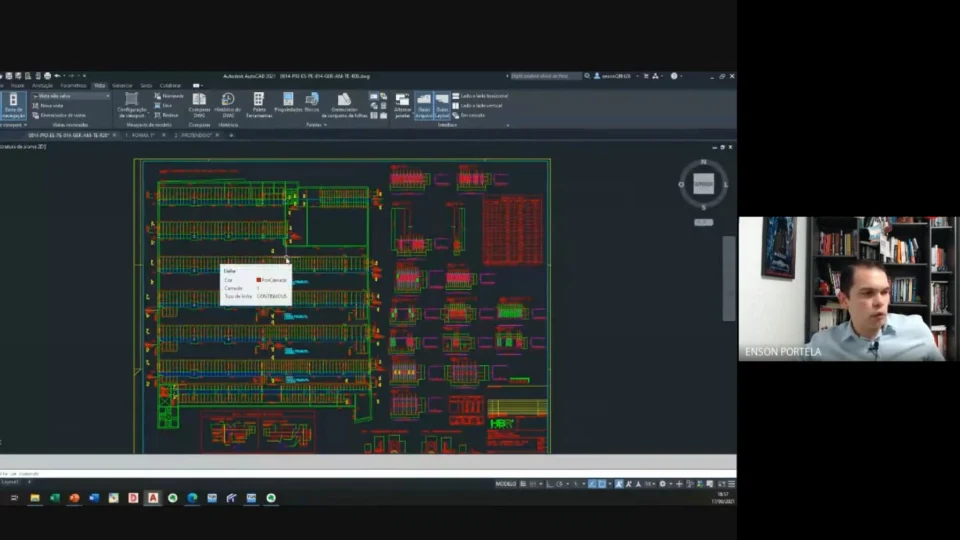The height and width of the screenshot is (540, 960).
Task: Open Gerenciador de conjunto de folhas
Action: point(344,105)
